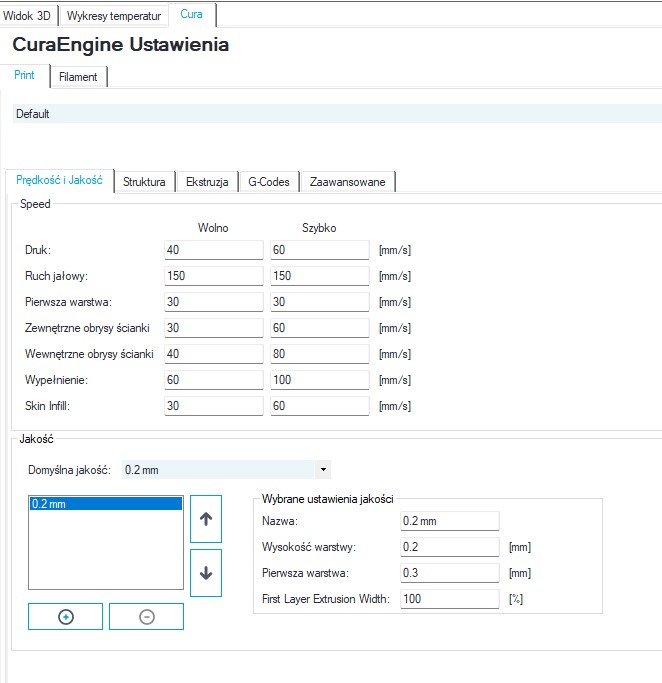
Task: Click Wysokość warstwy input field
Action: (x=449, y=547)
